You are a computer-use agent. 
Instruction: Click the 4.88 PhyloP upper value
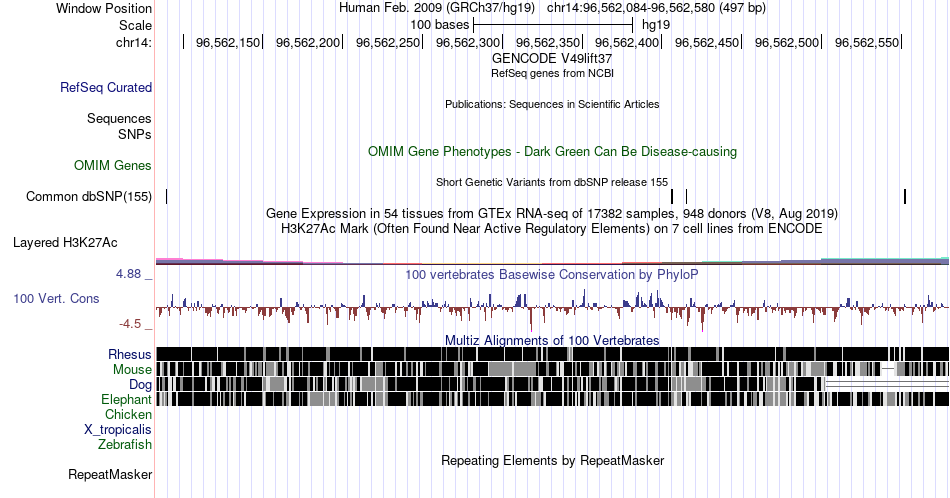(x=128, y=274)
